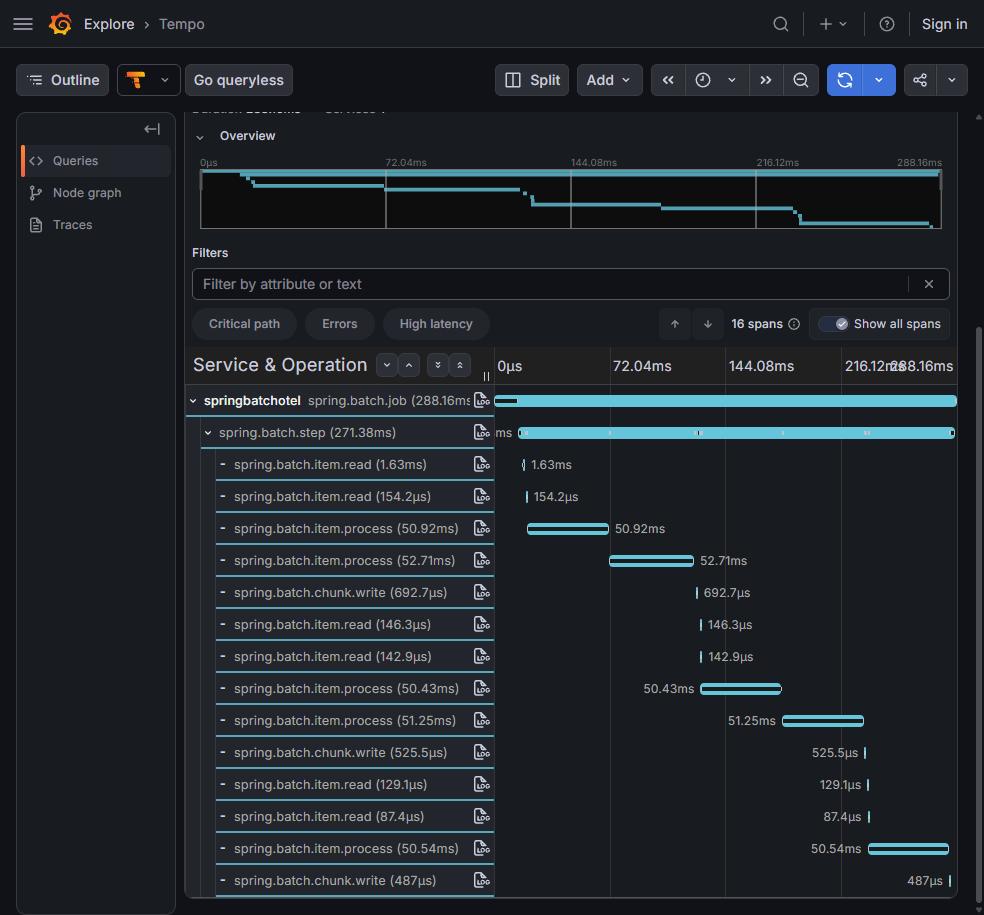
Task: Zoom out the time range
Action: pyautogui.click(x=801, y=80)
